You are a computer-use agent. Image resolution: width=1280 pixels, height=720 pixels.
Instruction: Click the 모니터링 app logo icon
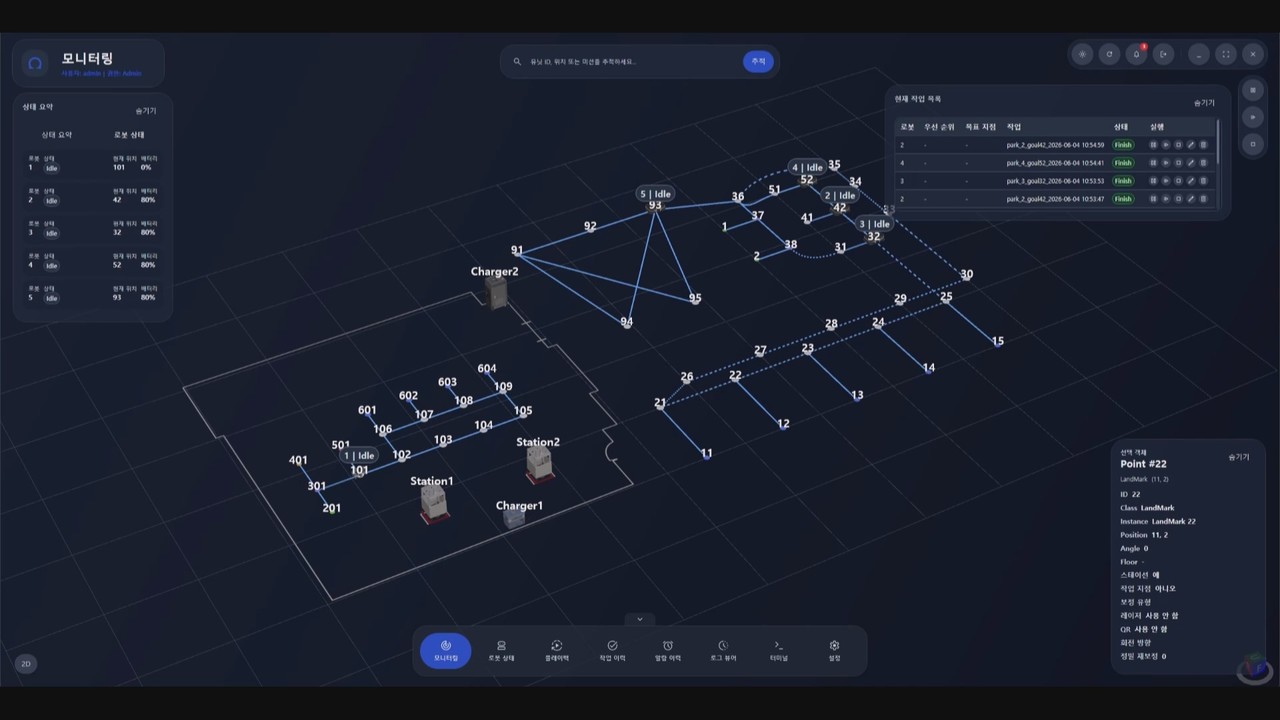[x=35, y=64]
